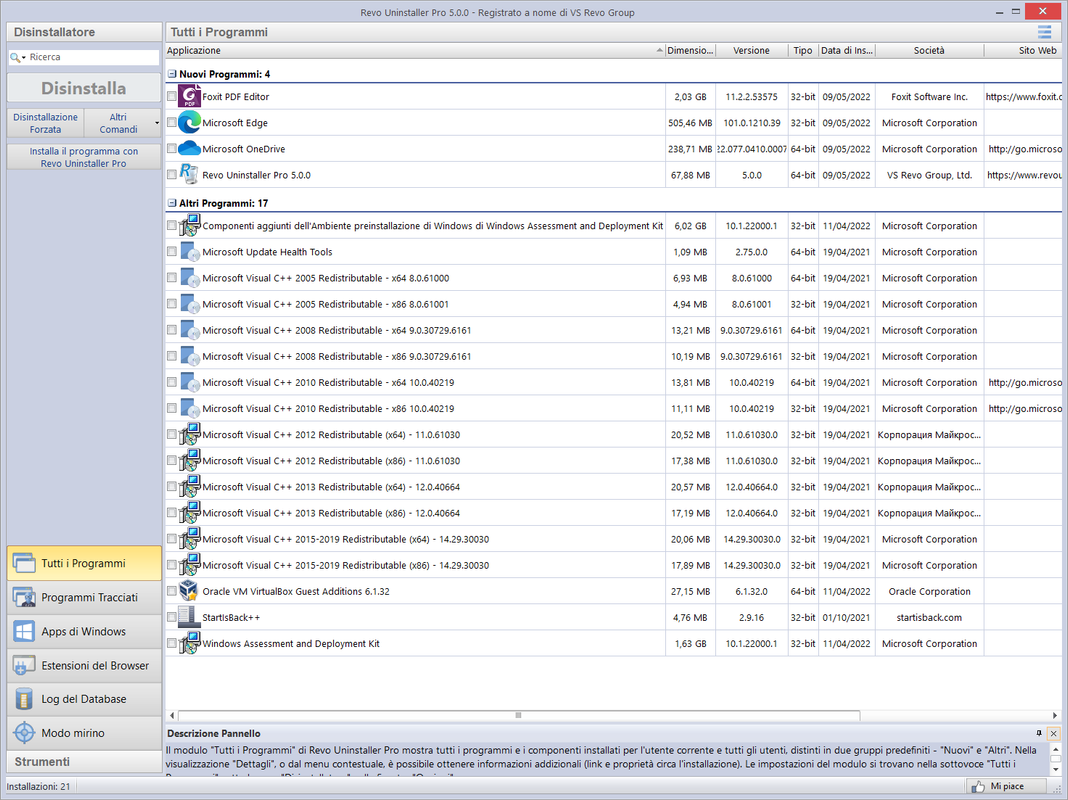Screen dimensions: 1068x800
Task: Click the Modo mirino crosshair icon
Action: pos(24,733)
